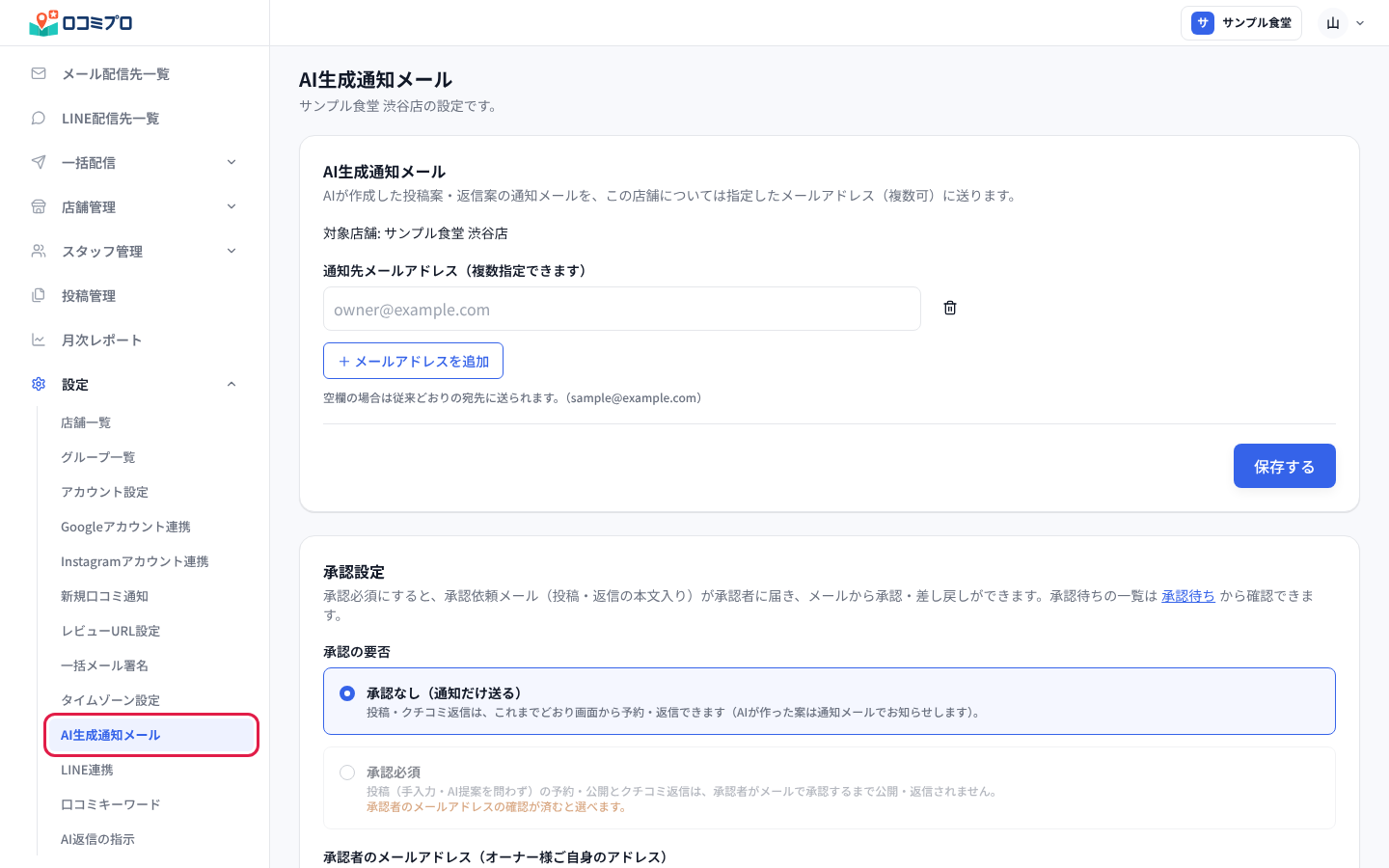Click the people icon beside スタッフ管理
The image size is (1389, 868).
[39, 251]
